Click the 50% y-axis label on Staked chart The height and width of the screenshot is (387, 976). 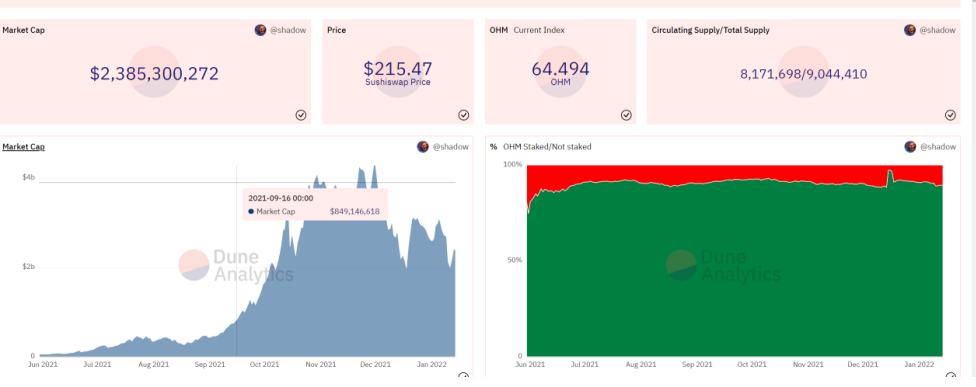[x=514, y=260]
